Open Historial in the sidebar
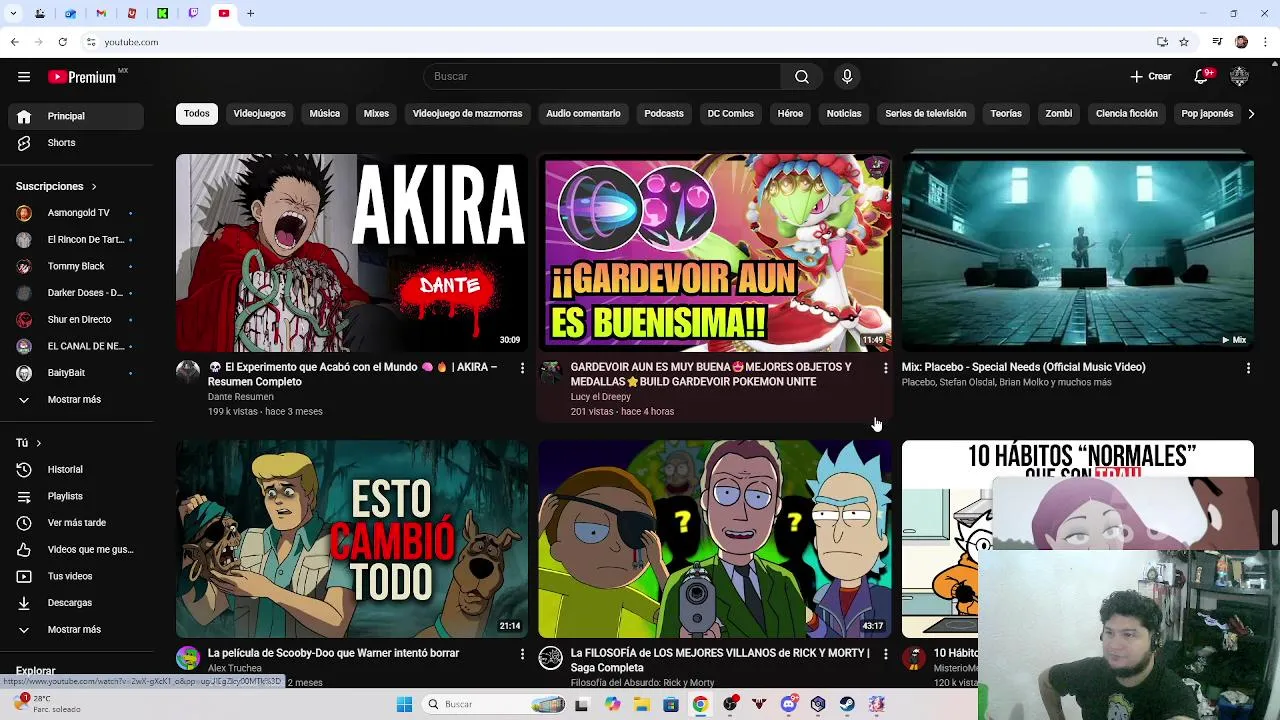Viewport: 1280px width, 720px height. pos(76,469)
